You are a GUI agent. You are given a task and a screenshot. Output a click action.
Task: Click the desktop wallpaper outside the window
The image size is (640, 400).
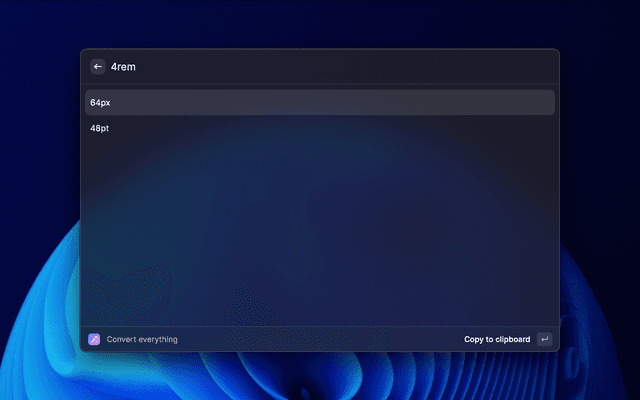tap(600, 200)
